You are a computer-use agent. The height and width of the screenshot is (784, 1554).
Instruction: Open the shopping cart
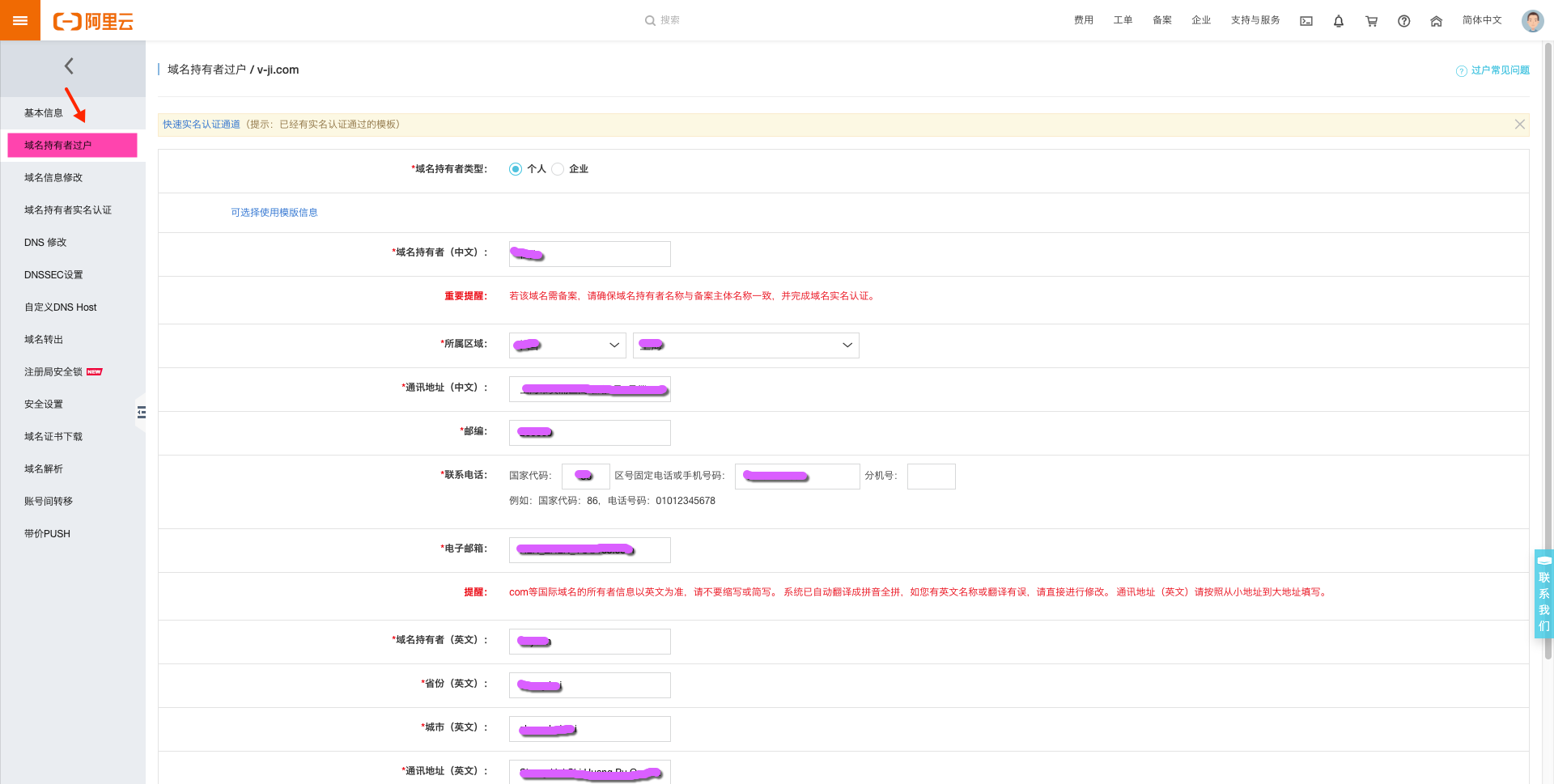(x=1371, y=21)
